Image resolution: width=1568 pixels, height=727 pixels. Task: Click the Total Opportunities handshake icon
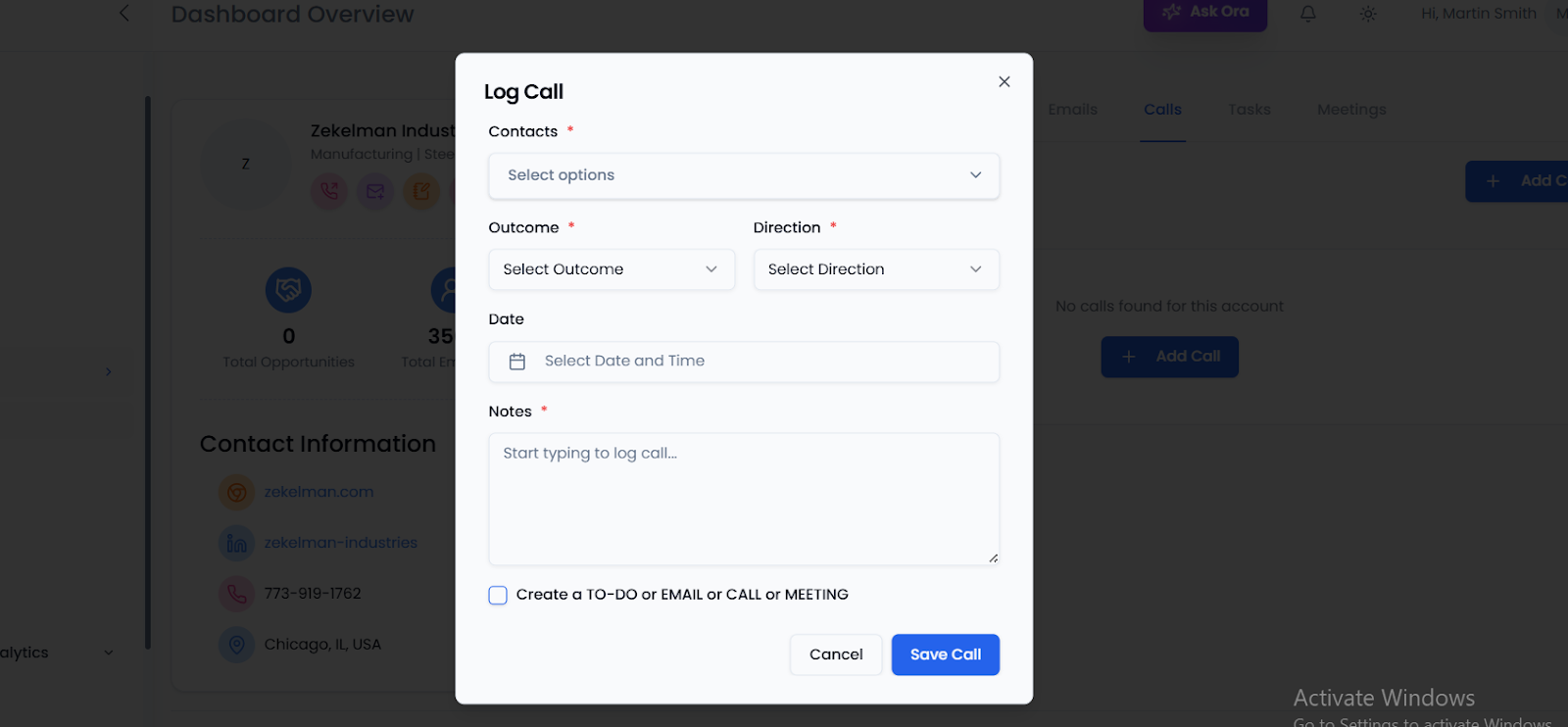(x=288, y=290)
